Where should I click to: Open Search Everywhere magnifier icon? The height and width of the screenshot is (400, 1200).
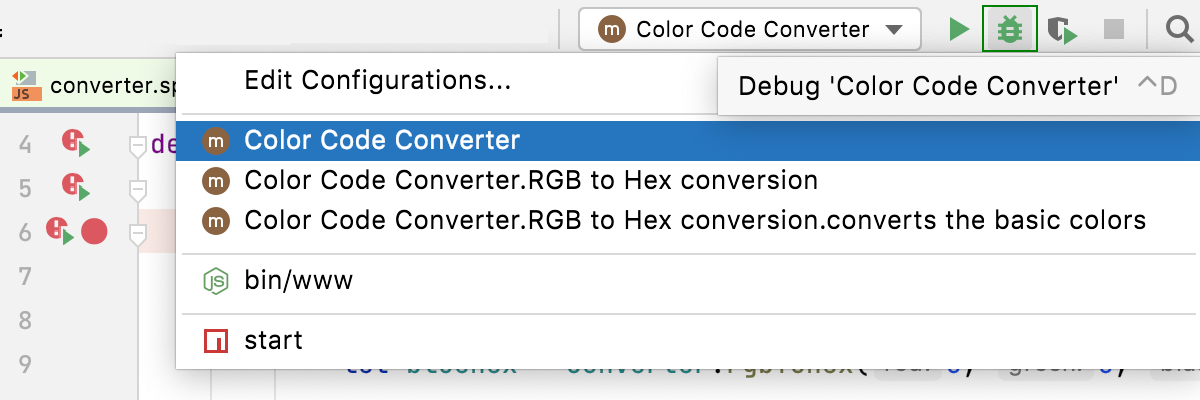tap(1178, 30)
